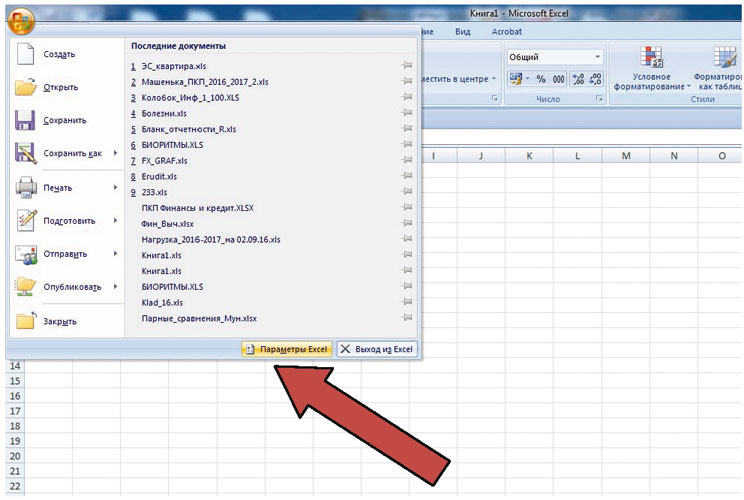Click Выход из Excel button
This screenshot has width=744, height=500.
tap(377, 349)
